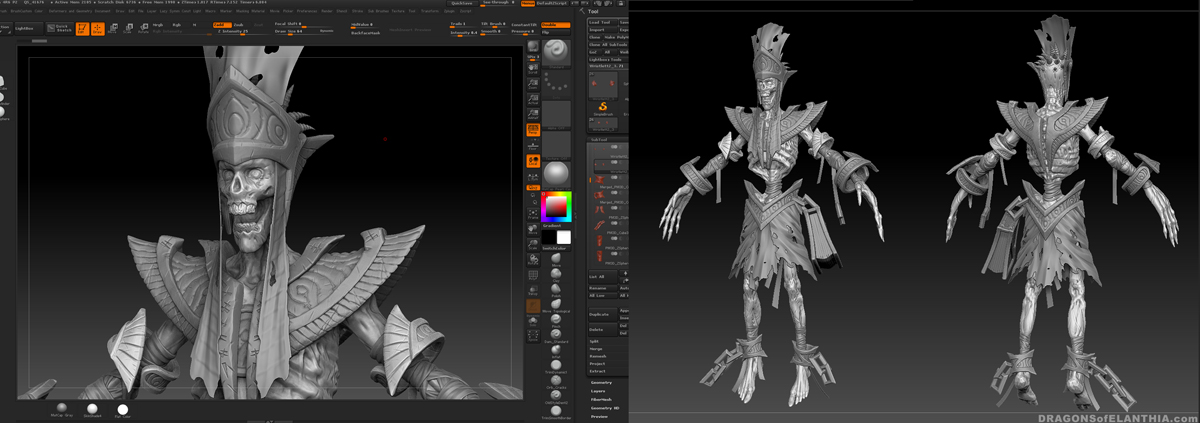Select the Polish brush icon
1200x423 pixels.
[556, 290]
